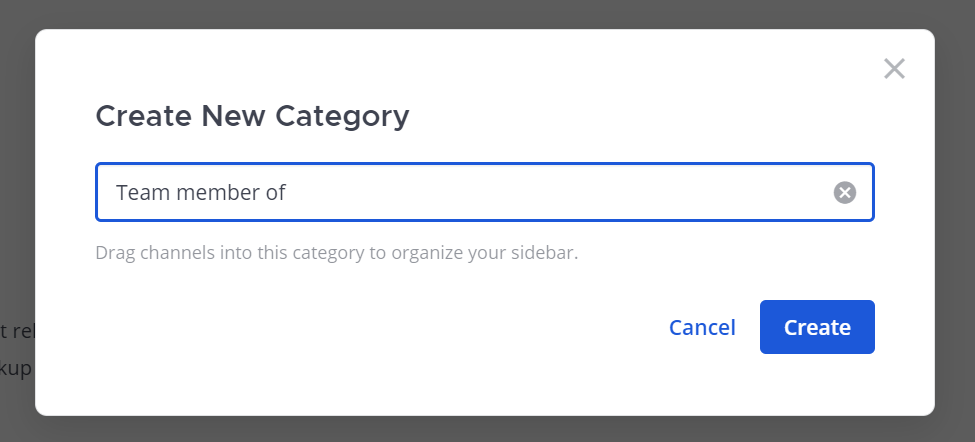This screenshot has height=442, width=975.
Task: Close the Create New Category dialog
Action: point(894,68)
